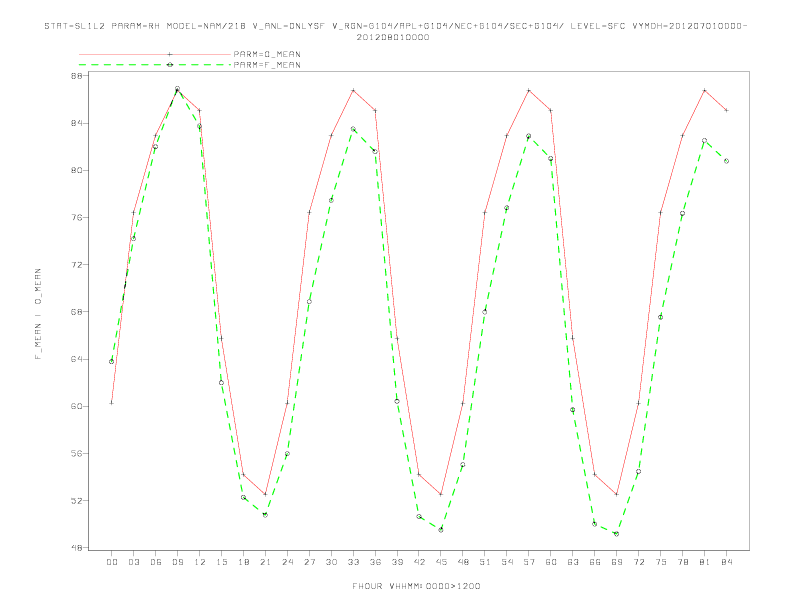Click the vertical y-axis title F_MEAN | O_MEAN
792x612 pixels.
(38, 314)
